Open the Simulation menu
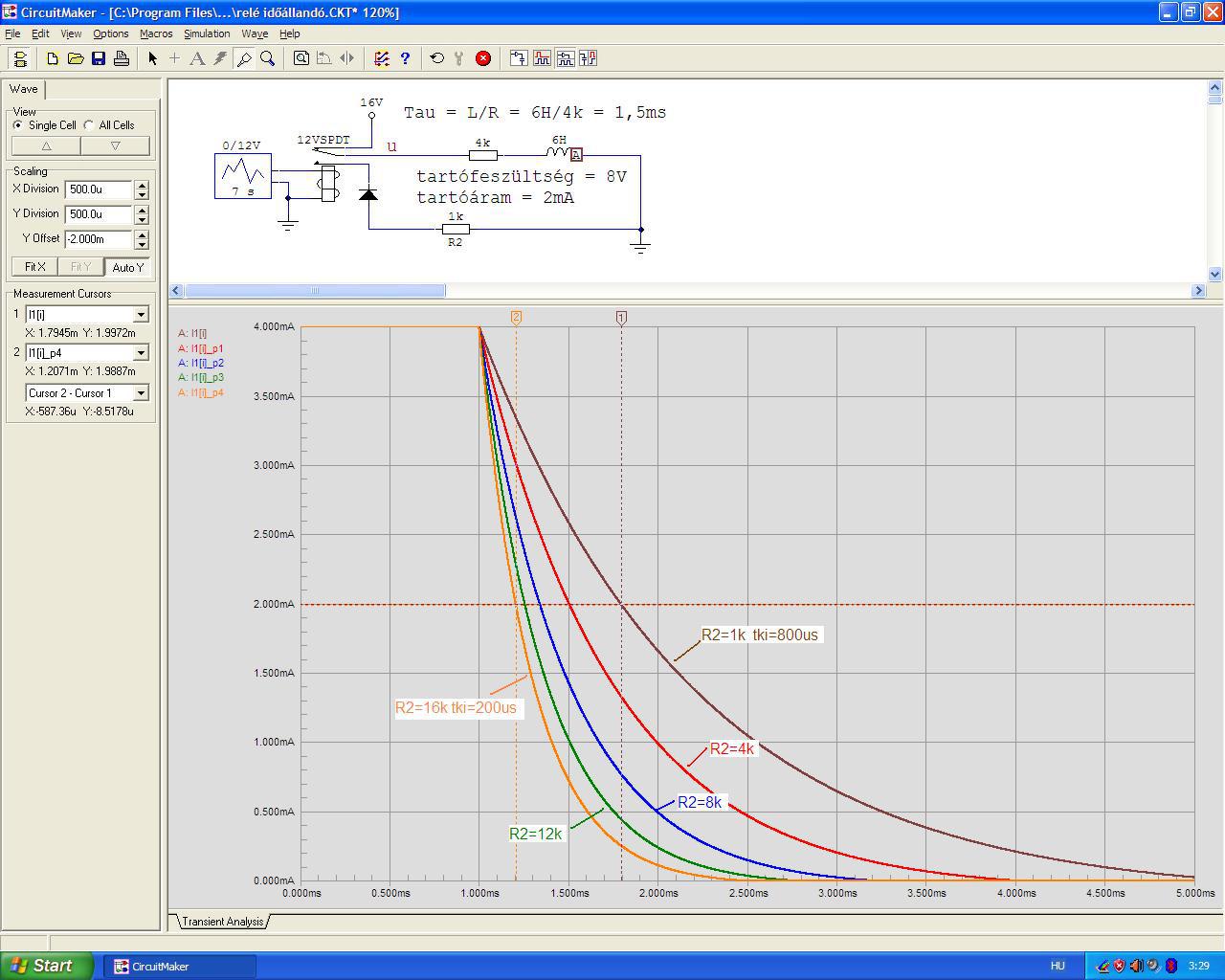The image size is (1225, 980). click(x=207, y=33)
